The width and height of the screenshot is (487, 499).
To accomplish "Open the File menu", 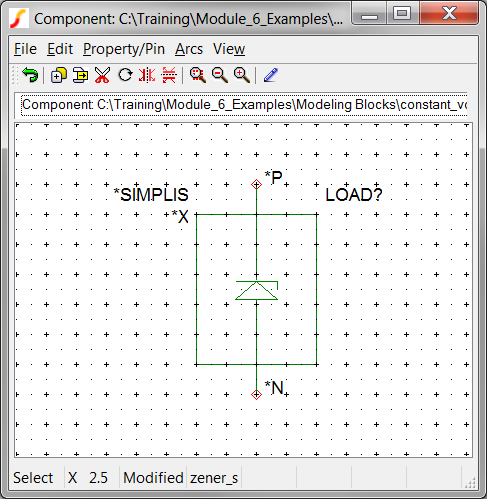I will tap(25, 49).
